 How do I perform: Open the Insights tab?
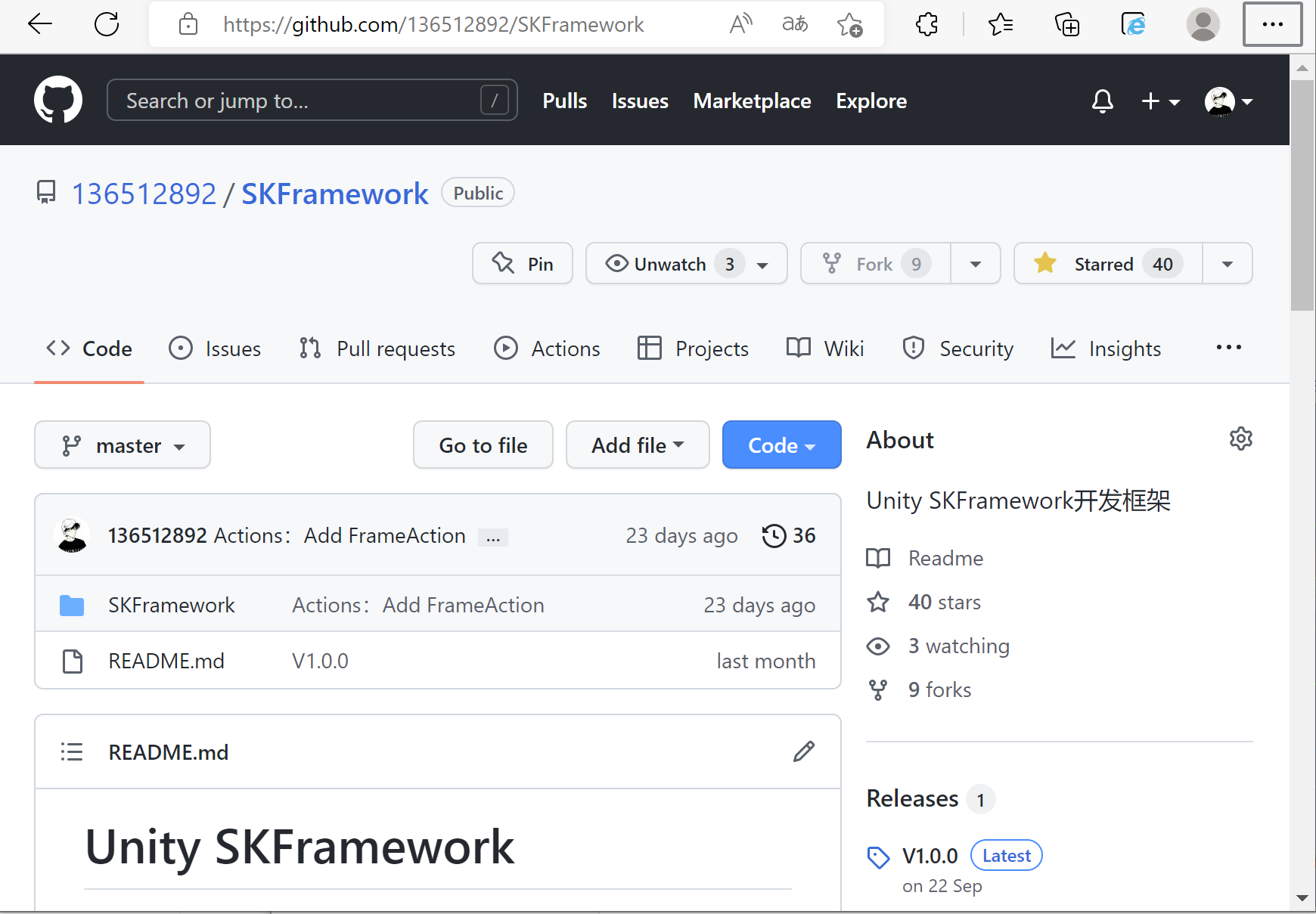click(x=1106, y=349)
